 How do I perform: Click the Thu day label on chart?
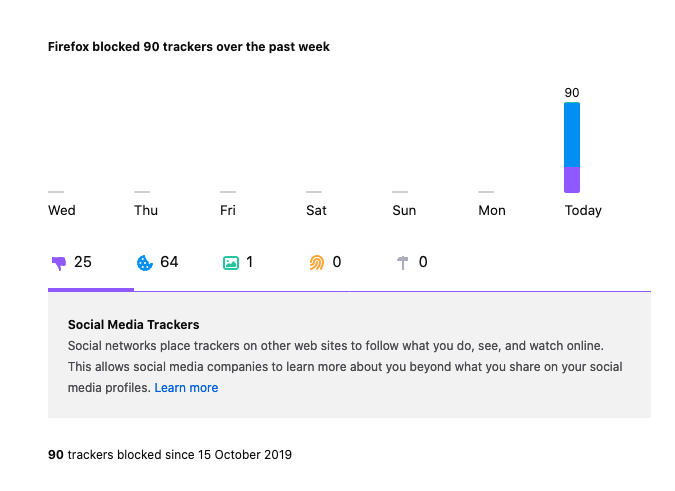pyautogui.click(x=146, y=211)
